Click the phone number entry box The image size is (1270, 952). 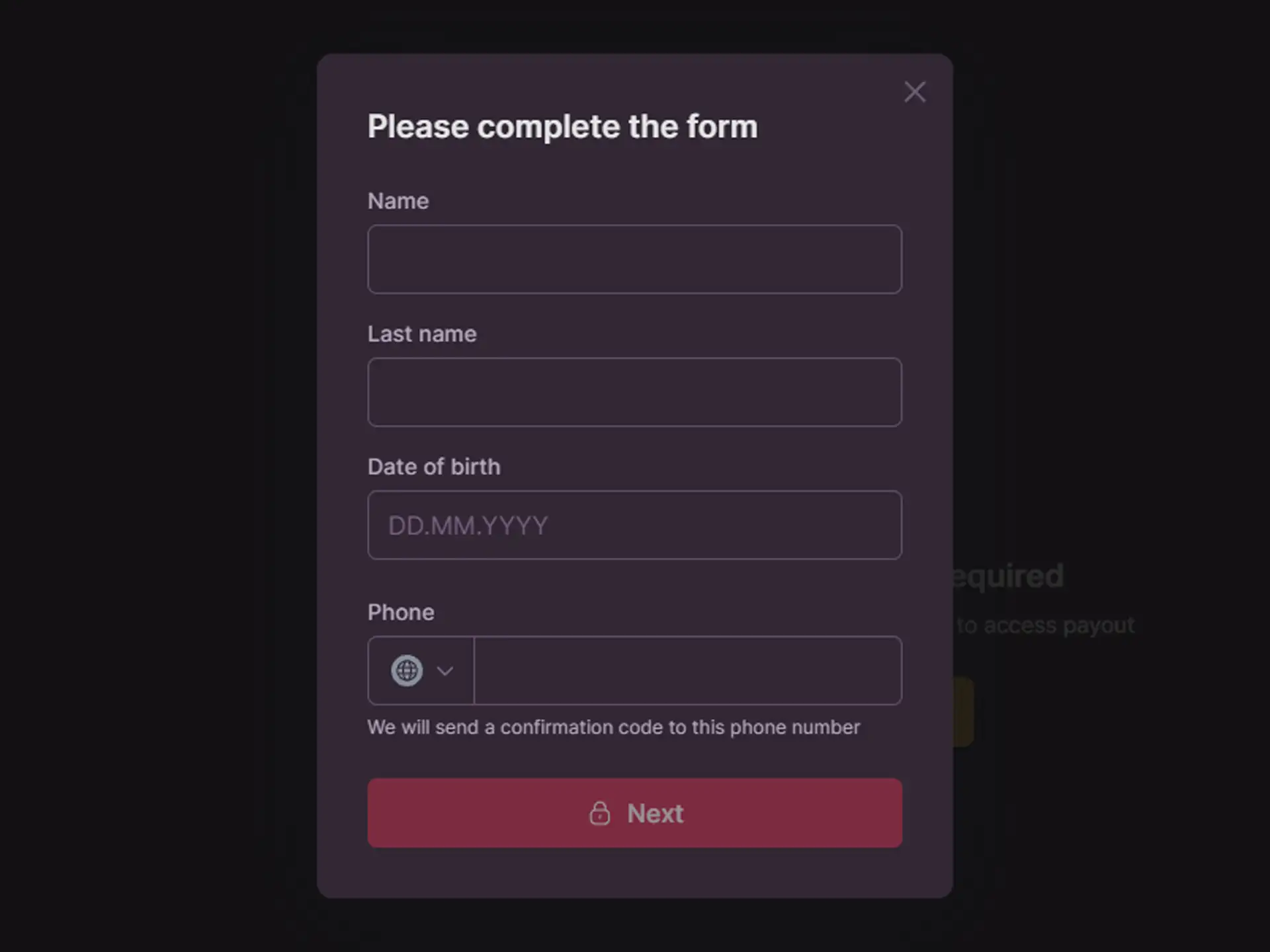coord(688,670)
